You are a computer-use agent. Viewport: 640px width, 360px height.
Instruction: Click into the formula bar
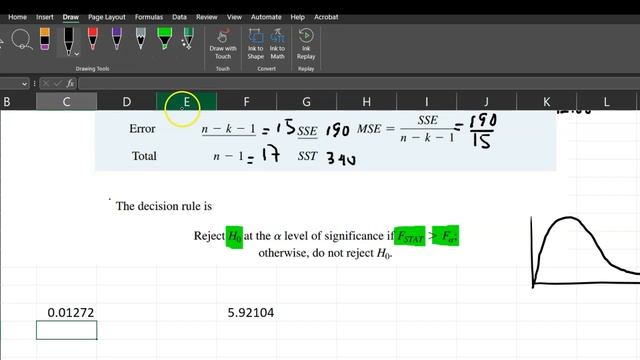[359, 84]
